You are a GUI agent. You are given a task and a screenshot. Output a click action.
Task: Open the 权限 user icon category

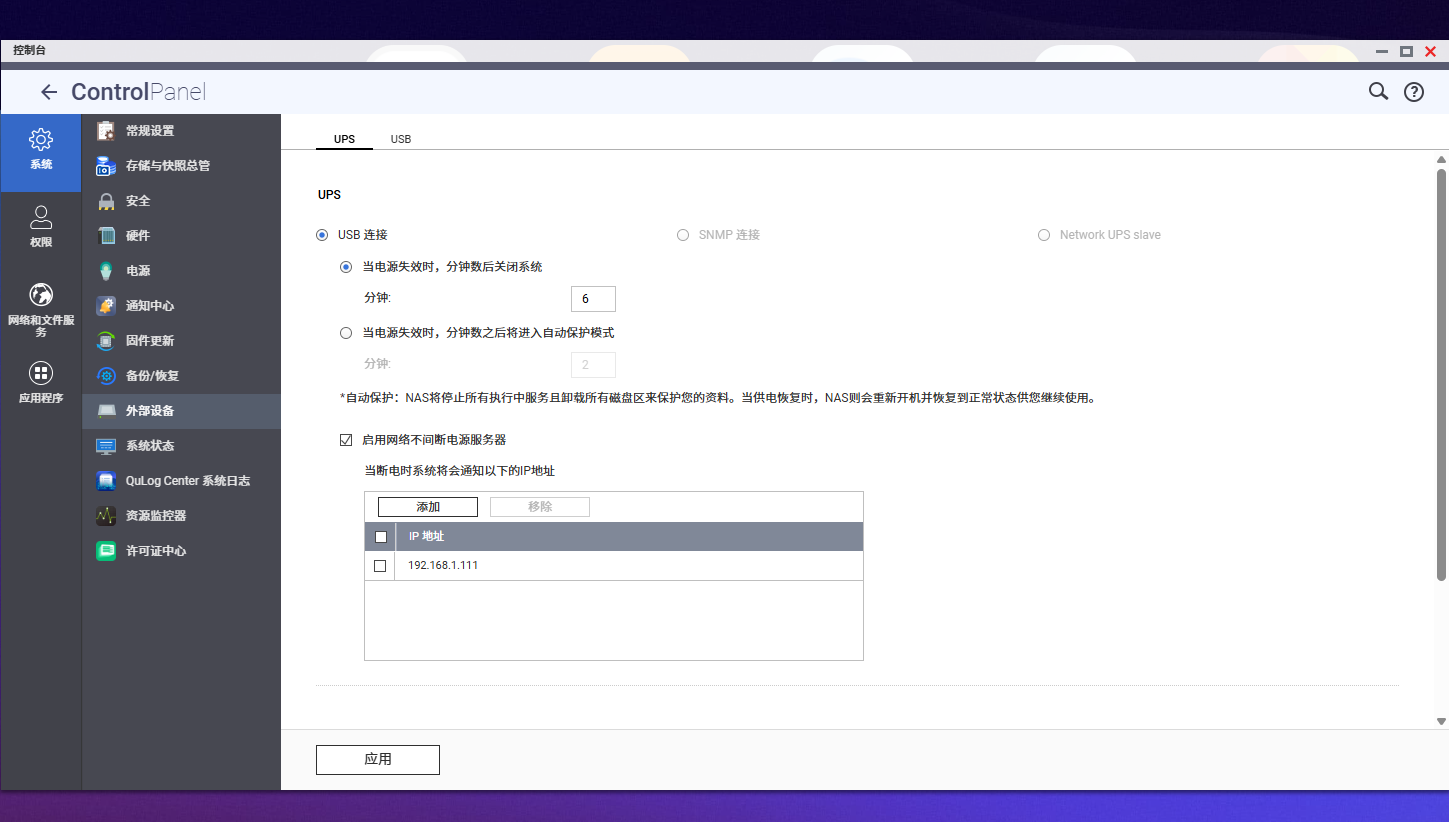click(41, 217)
